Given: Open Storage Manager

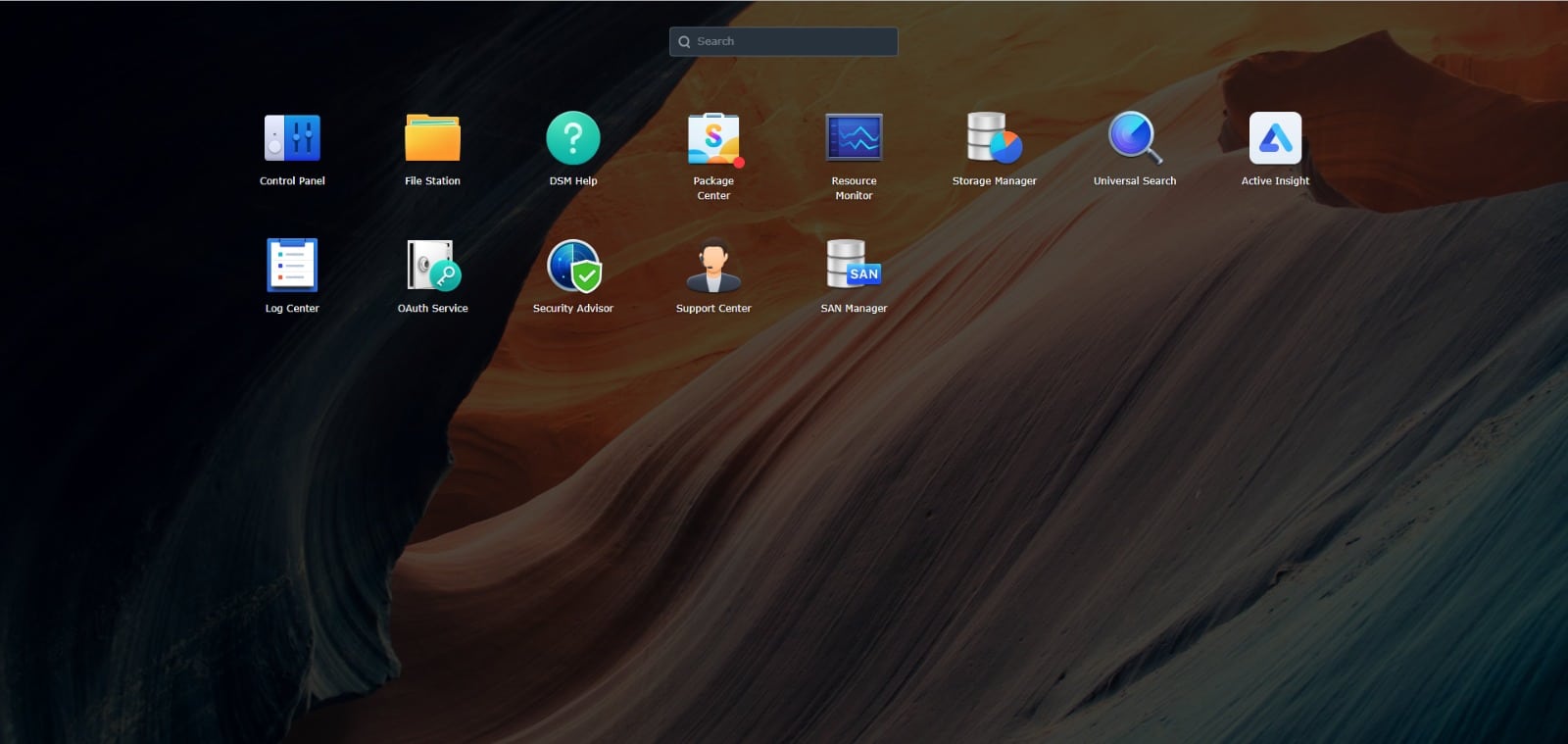Looking at the screenshot, I should coord(994,138).
